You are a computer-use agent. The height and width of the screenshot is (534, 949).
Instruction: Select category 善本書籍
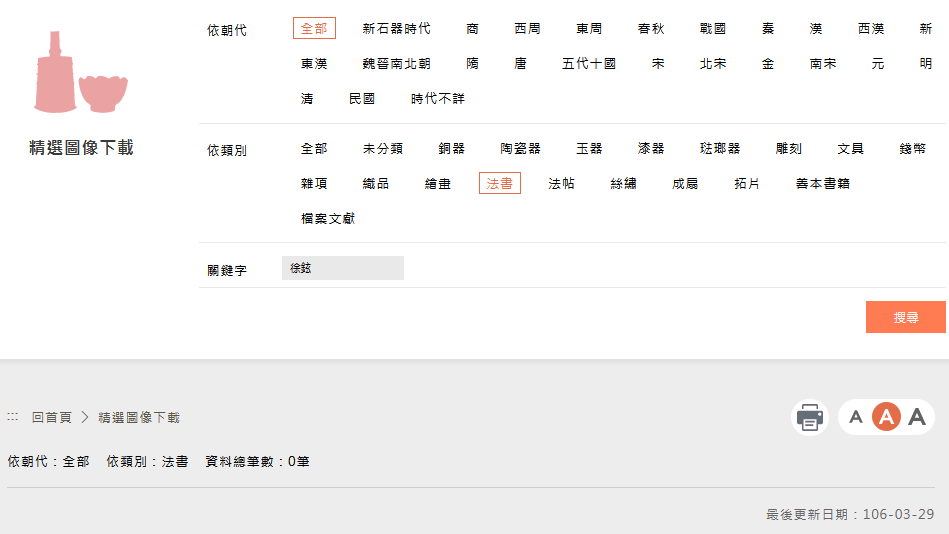823,183
